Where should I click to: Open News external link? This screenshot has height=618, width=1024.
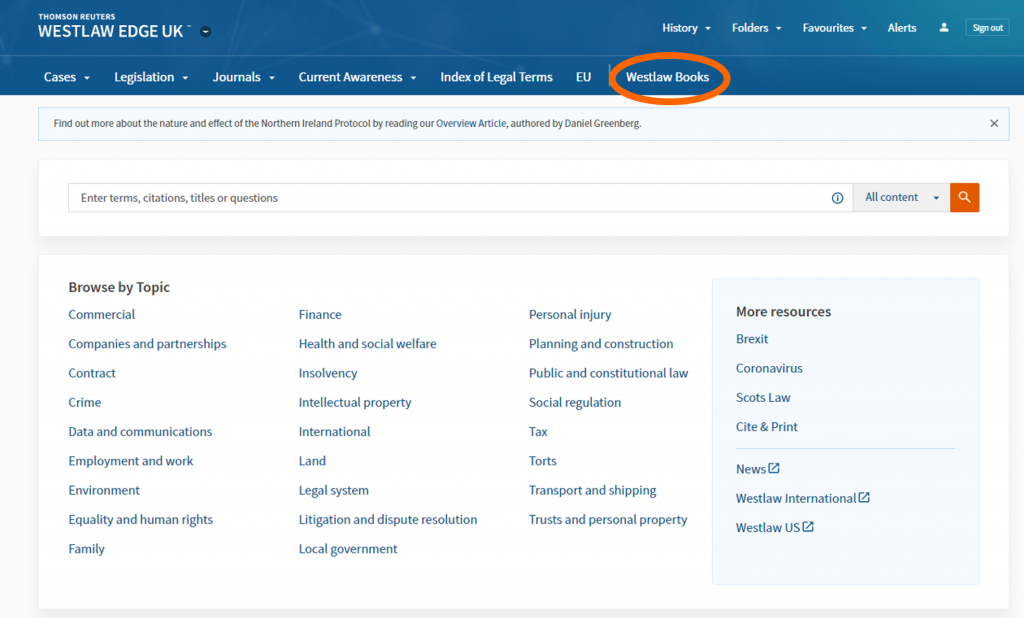click(x=757, y=469)
